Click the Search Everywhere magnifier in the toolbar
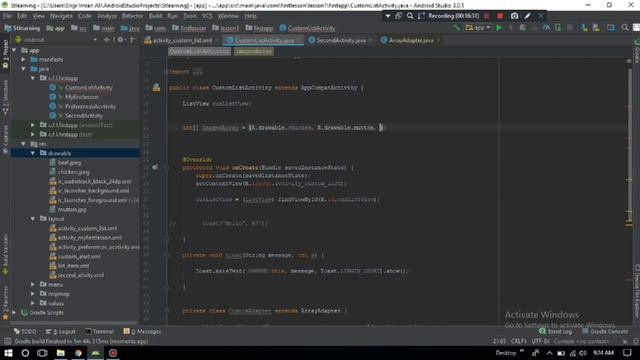 coord(625,28)
